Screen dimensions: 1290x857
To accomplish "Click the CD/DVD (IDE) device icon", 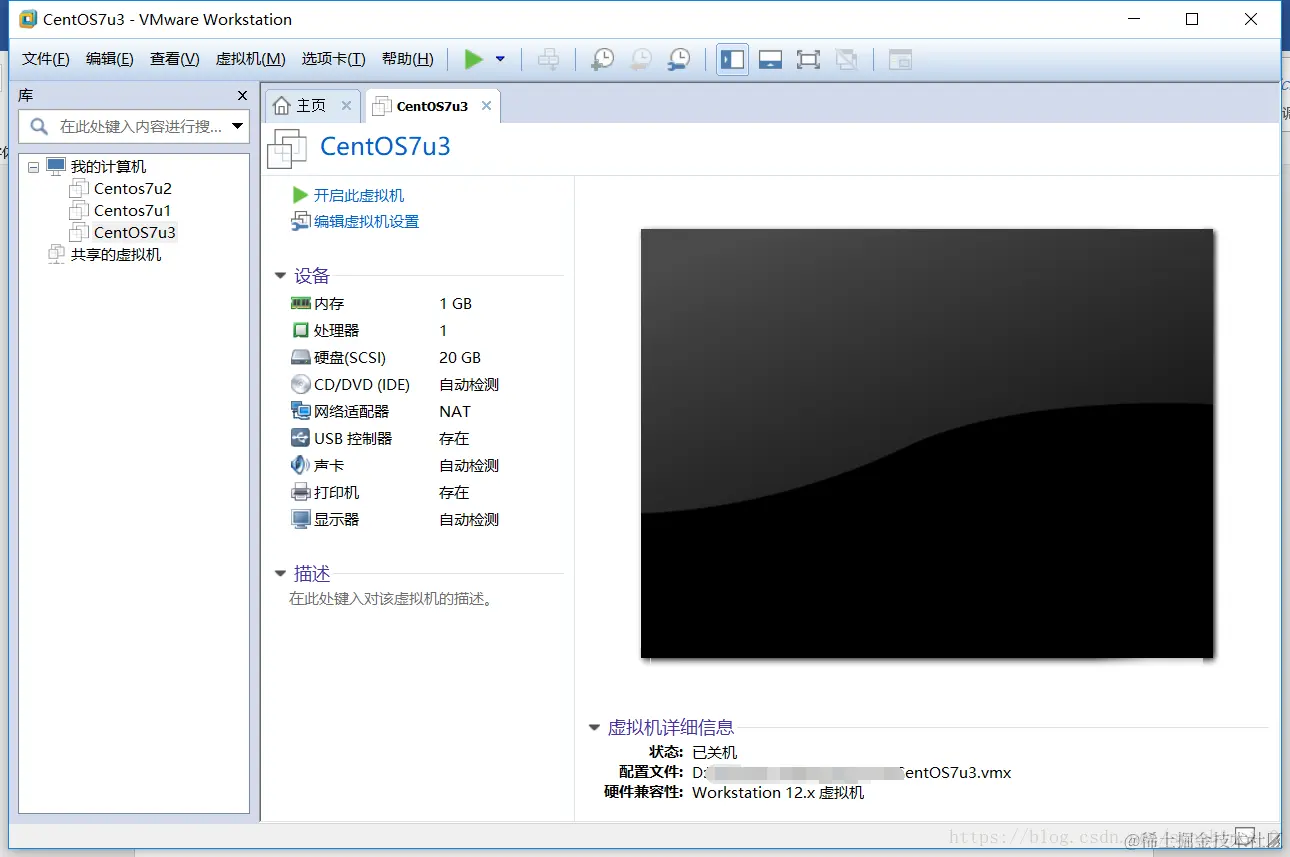I will tap(301, 384).
